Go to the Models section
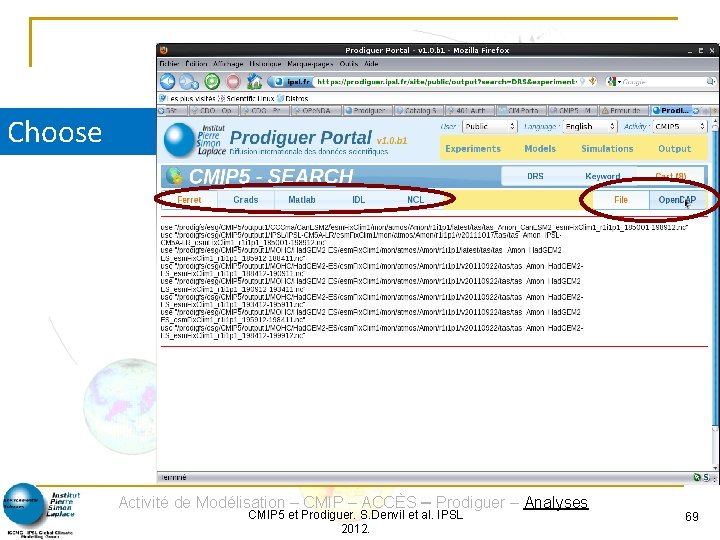Image resolution: width=720 pixels, height=540 pixels. pyautogui.click(x=540, y=149)
